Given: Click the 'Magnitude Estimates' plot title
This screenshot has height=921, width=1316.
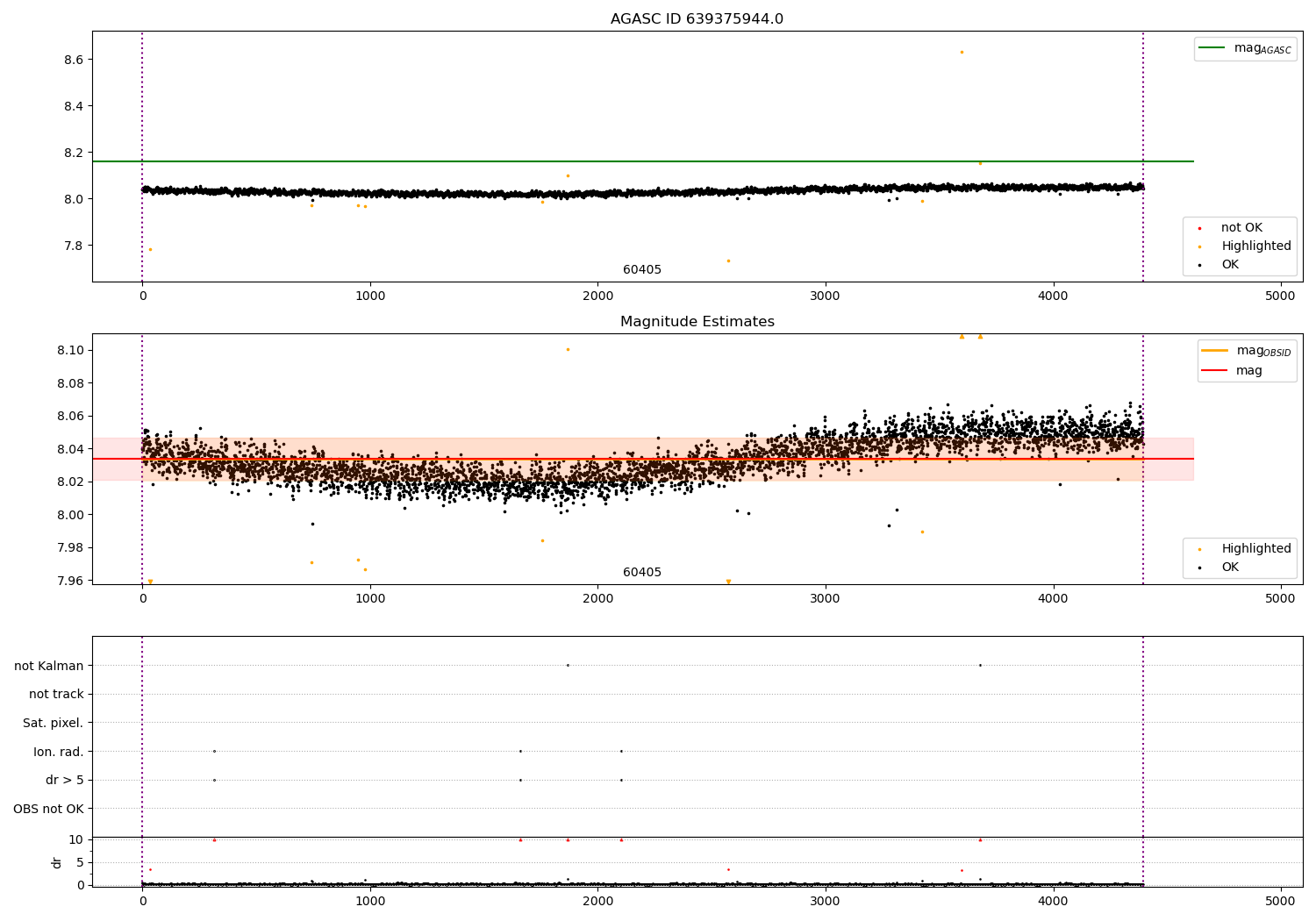Looking at the screenshot, I should 697,322.
